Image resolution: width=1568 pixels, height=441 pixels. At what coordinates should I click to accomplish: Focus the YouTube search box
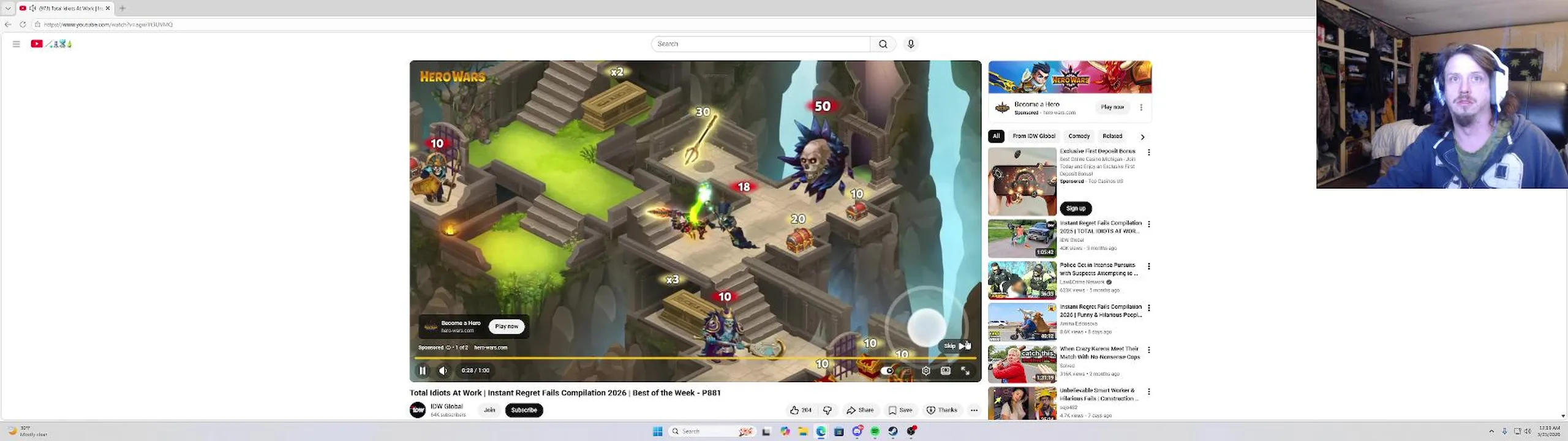tap(761, 44)
